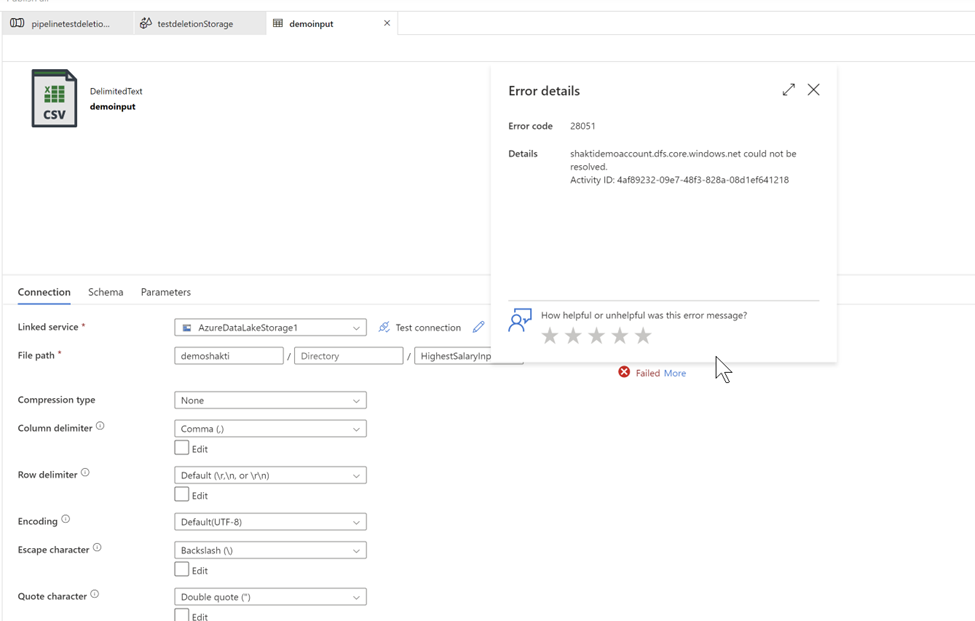
Task: Select the pipeline icon on pipelinetestdeletio tab
Action: [x=18, y=22]
